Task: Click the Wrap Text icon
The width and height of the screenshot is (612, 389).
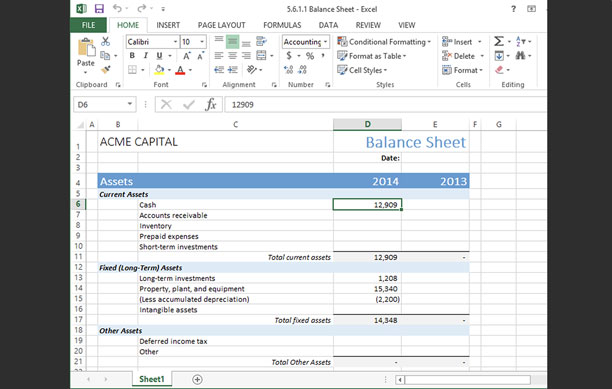Action: coord(261,41)
